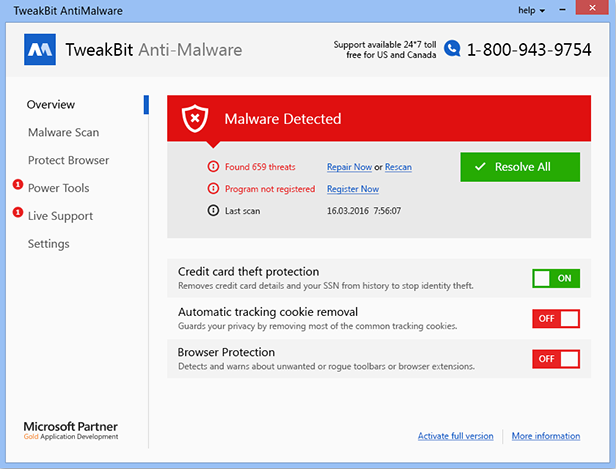
Task: Click the Rescan link
Action: pyautogui.click(x=398, y=167)
